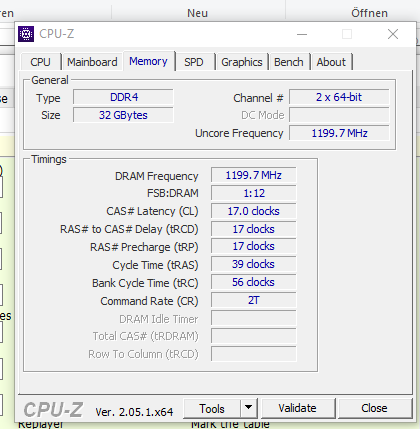420x429 pixels.
Task: Close CPU-Z with the title bar X
Action: pos(393,34)
